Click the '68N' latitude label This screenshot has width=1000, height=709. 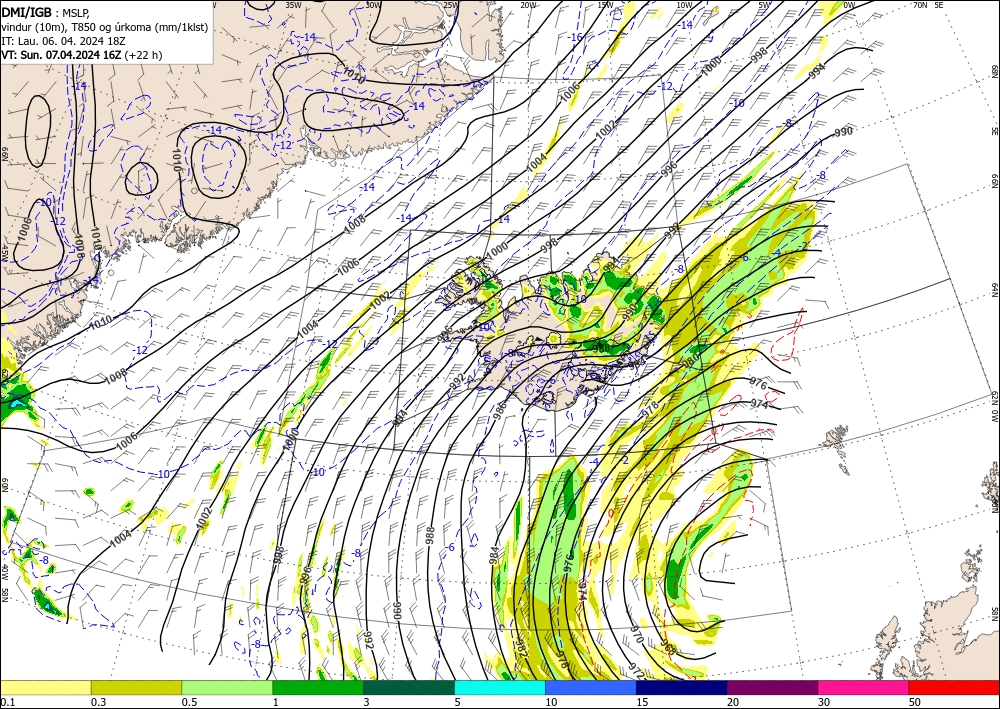tap(994, 71)
